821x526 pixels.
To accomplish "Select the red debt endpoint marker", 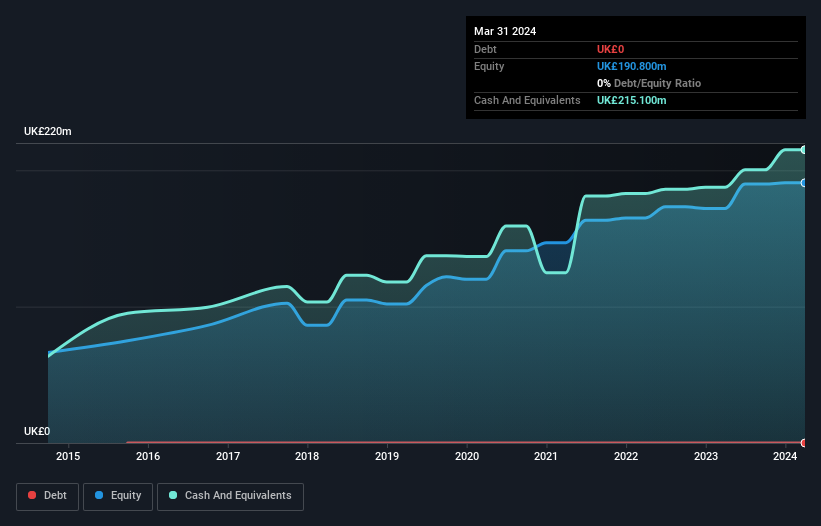I will 804,443.
